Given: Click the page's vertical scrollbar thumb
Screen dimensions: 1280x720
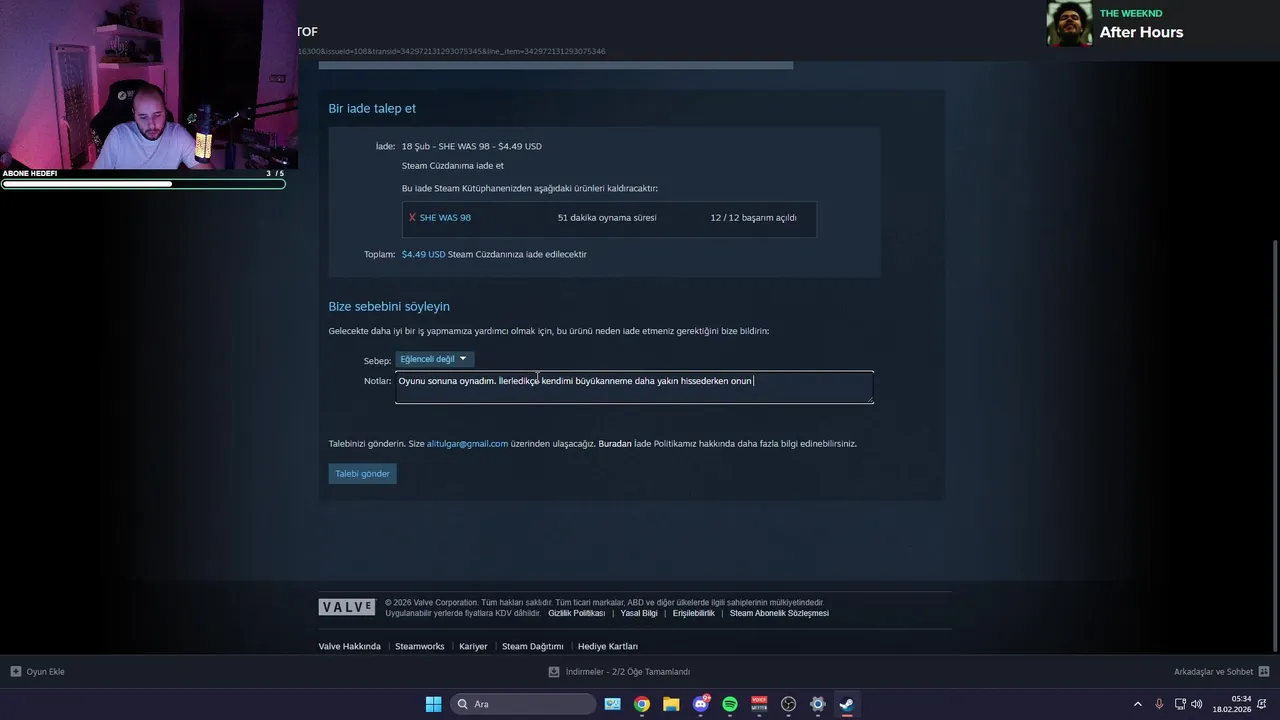Looking at the screenshot, I should point(1274,445).
